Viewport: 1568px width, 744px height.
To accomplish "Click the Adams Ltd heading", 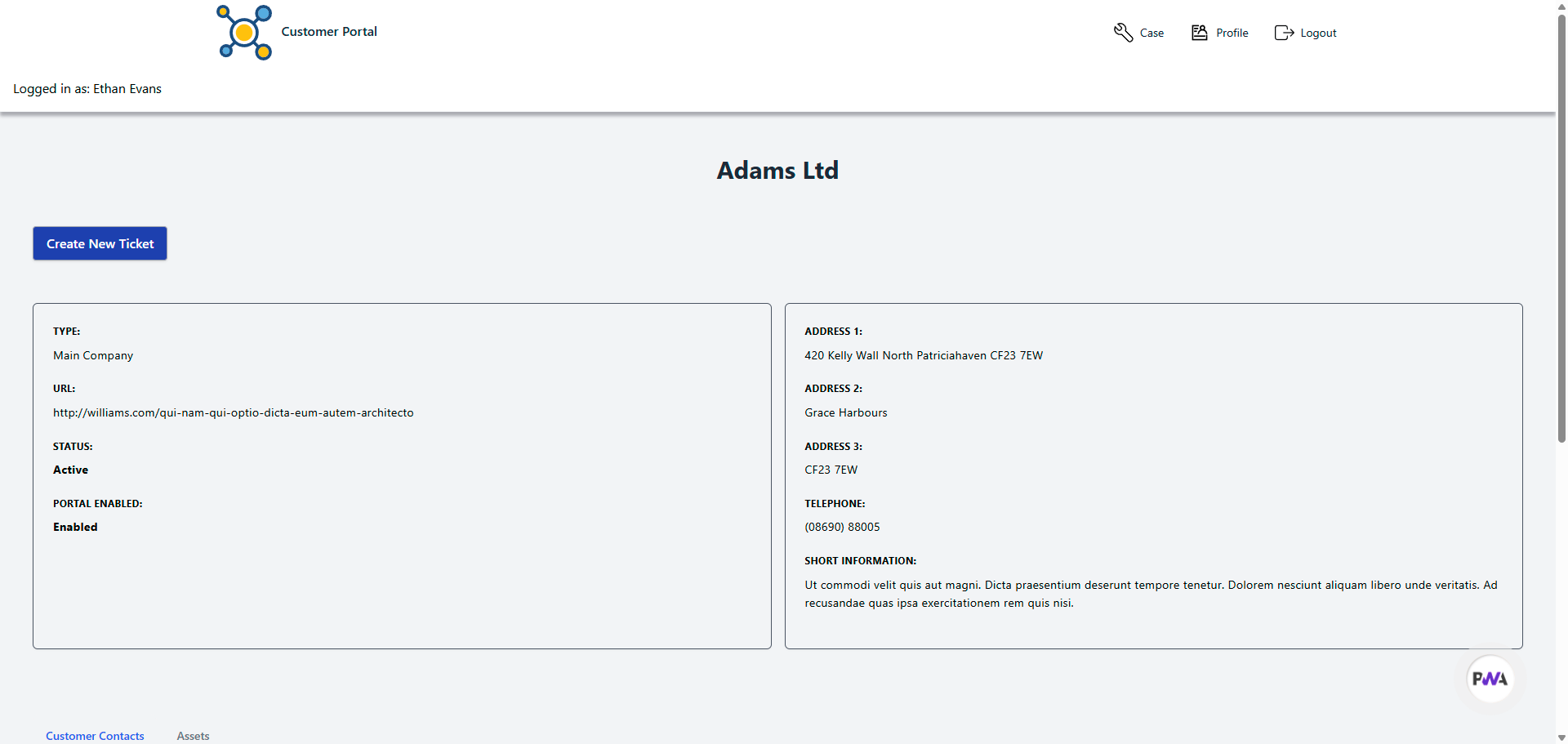I will [777, 170].
